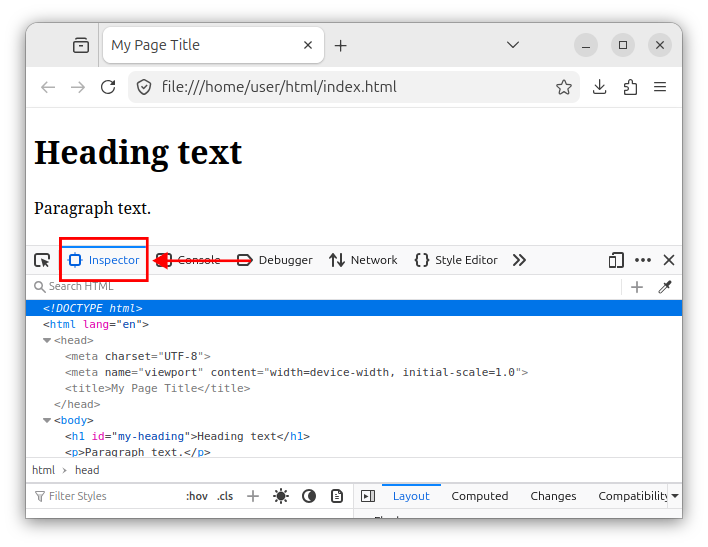Open a new browser tab
The width and height of the screenshot is (708, 547).
click(x=340, y=46)
